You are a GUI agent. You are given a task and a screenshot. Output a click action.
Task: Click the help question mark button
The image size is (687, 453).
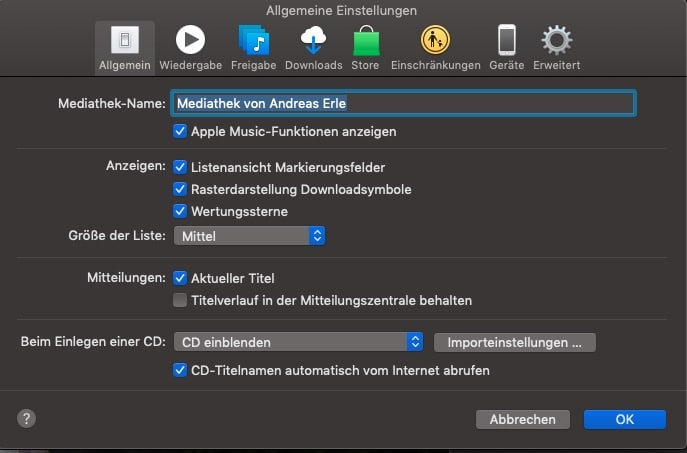(x=27, y=418)
